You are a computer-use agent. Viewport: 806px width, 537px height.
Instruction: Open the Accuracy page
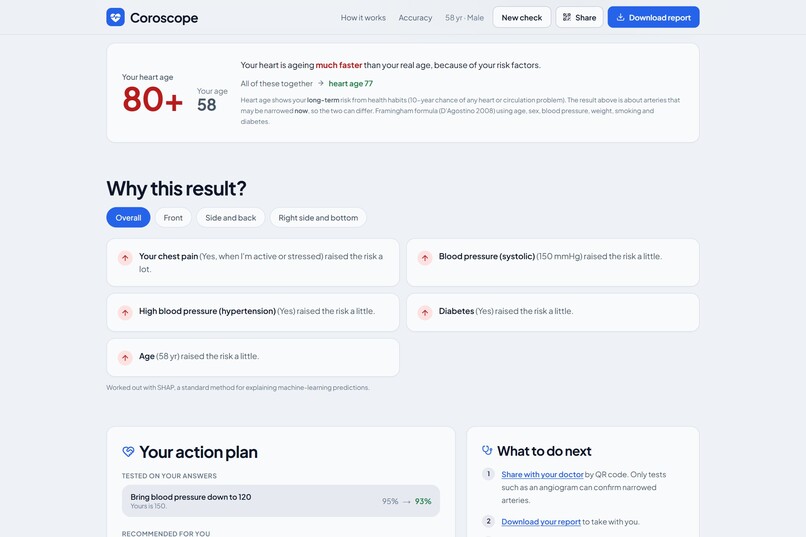pos(415,17)
